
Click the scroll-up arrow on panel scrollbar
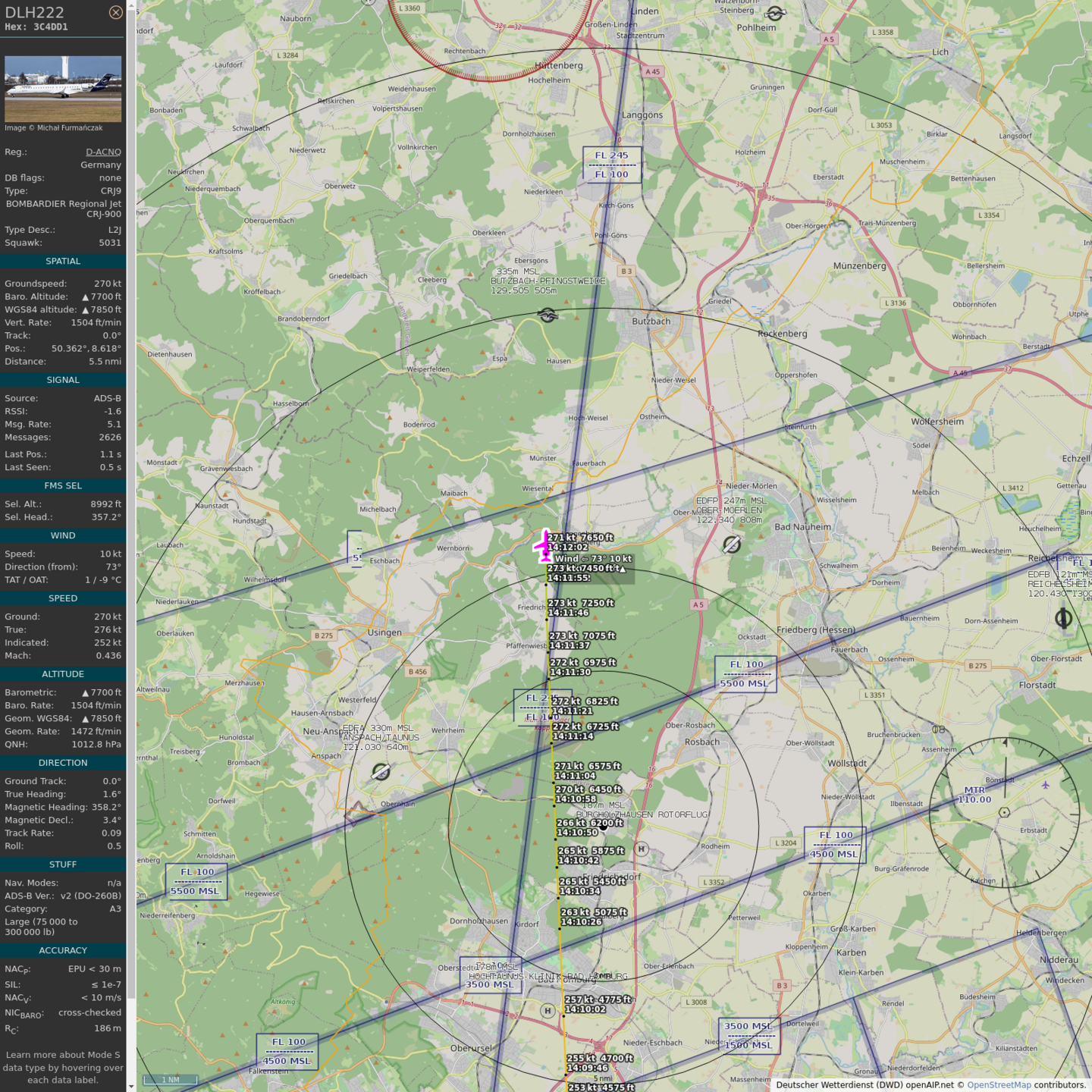[131, 6]
